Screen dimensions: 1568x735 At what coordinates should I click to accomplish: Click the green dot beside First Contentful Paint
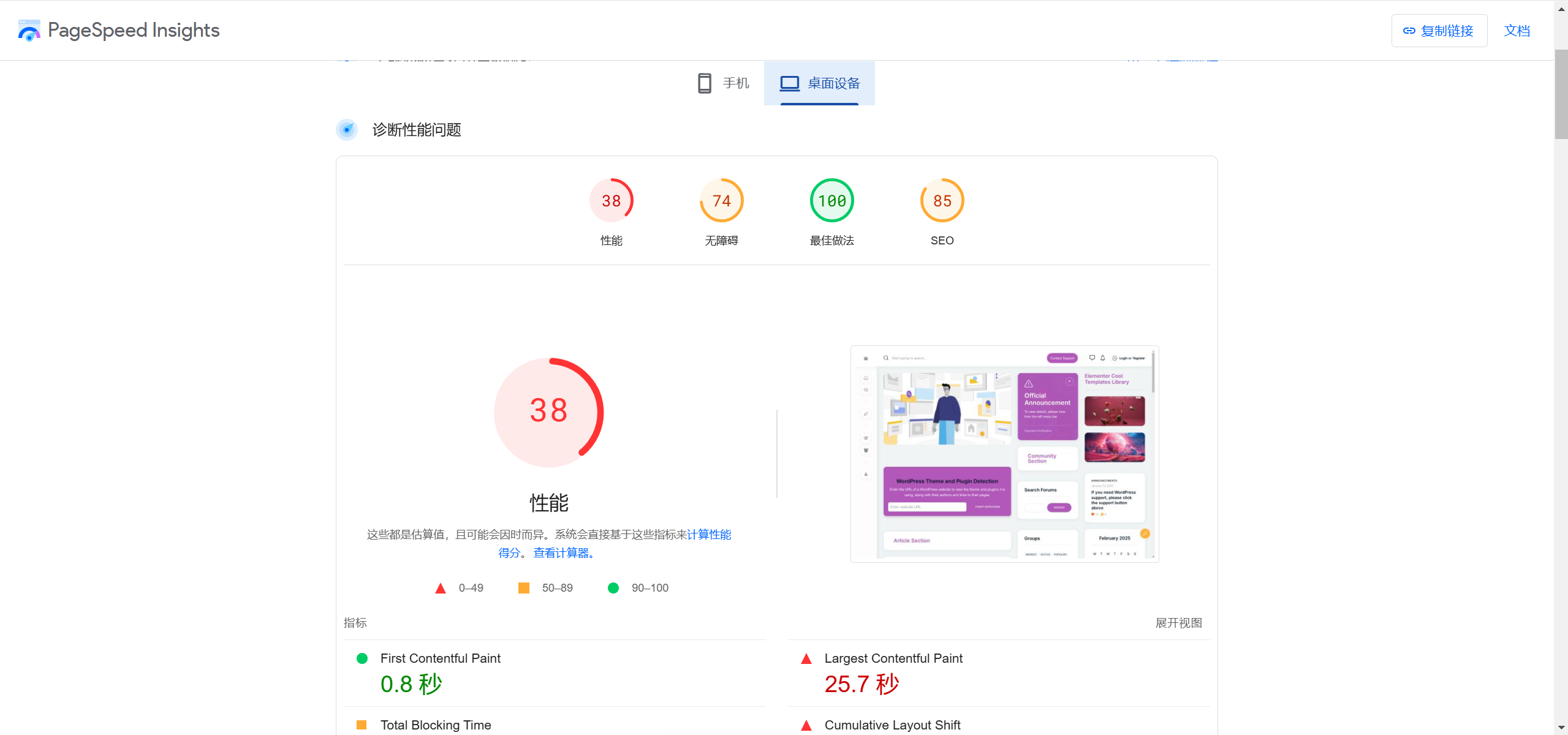(x=362, y=658)
